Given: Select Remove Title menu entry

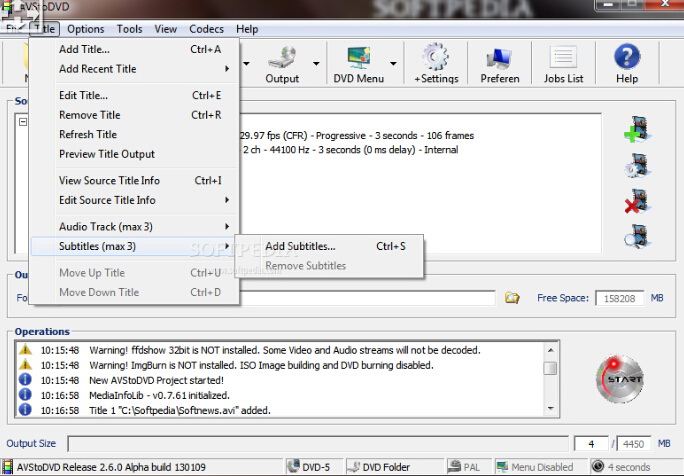Looking at the screenshot, I should click(x=135, y=115).
